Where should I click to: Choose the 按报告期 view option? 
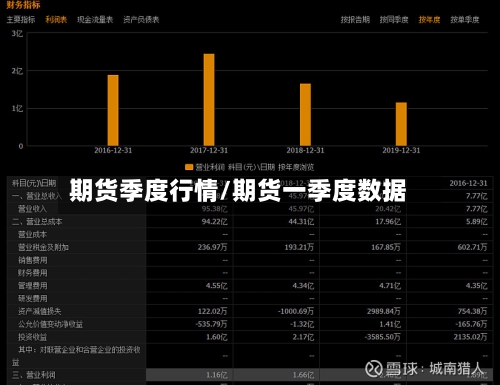[x=355, y=20]
